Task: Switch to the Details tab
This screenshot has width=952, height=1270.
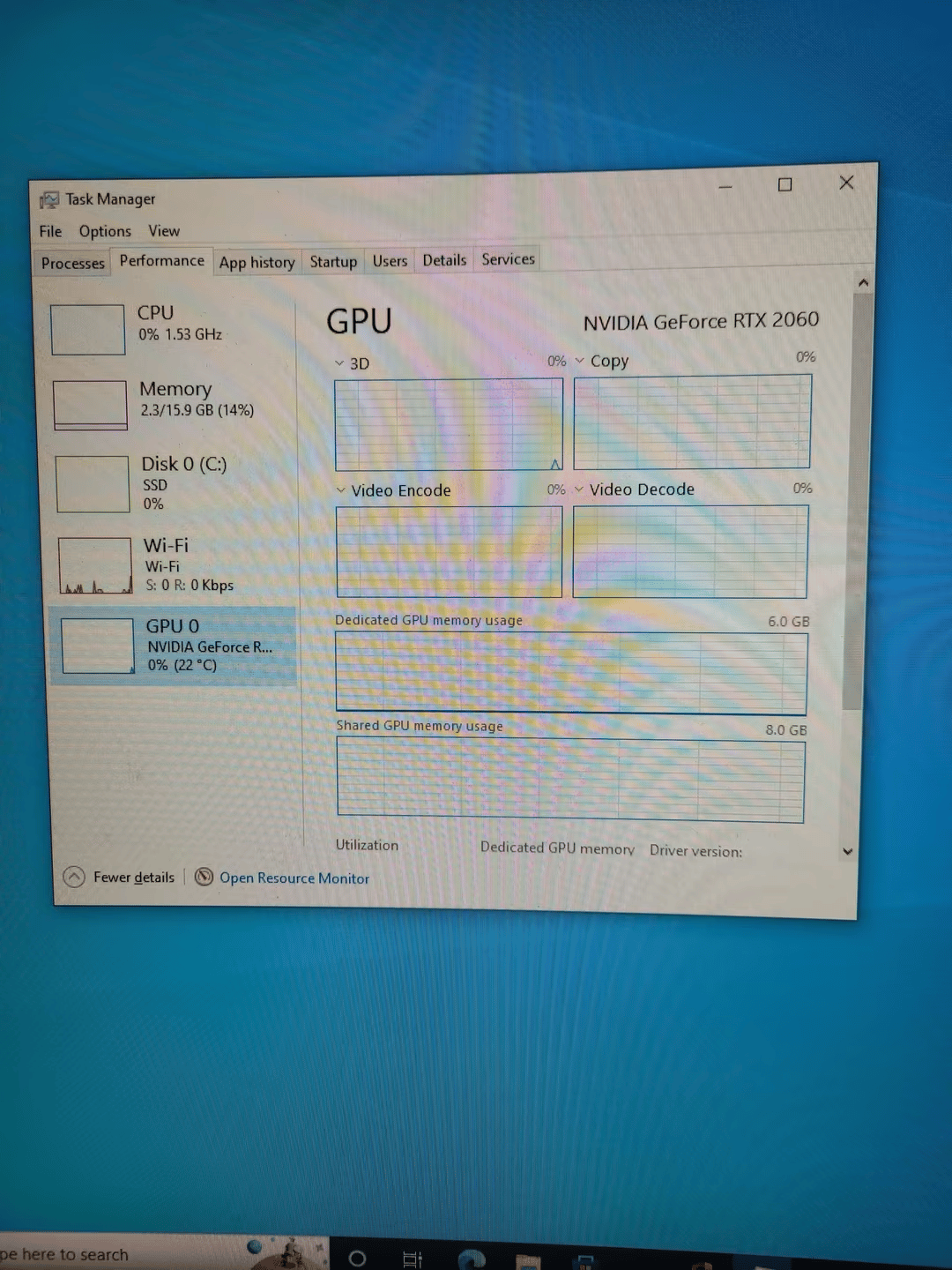Action: [444, 260]
